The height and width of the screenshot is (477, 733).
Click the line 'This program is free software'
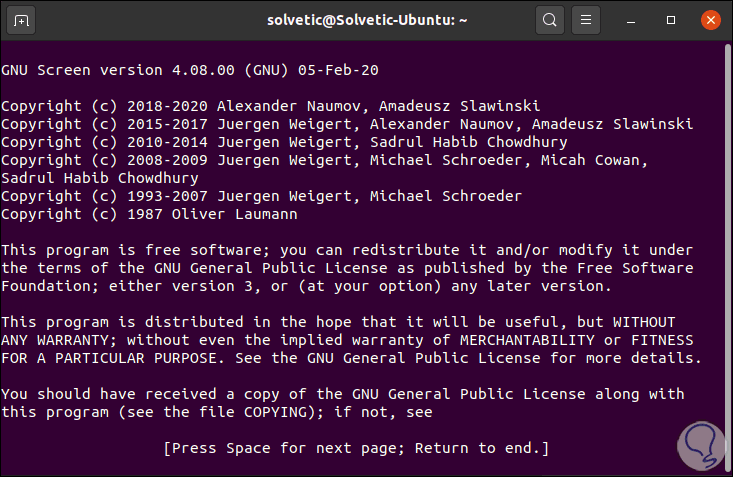(347, 250)
